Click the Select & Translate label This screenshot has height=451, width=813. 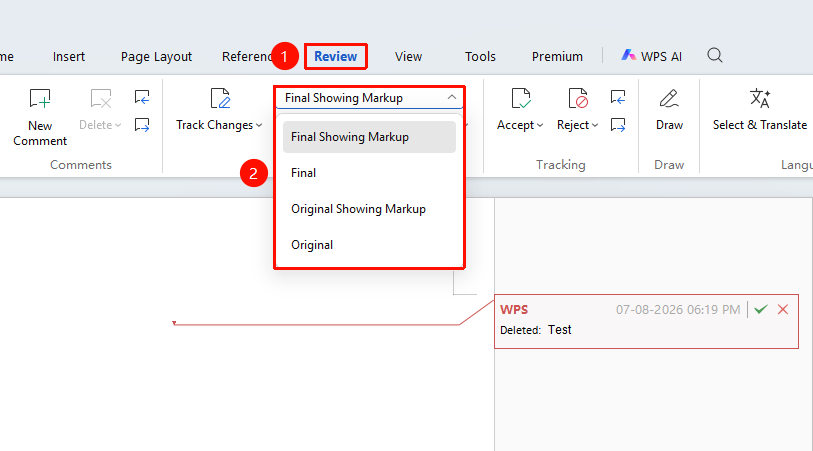click(760, 125)
